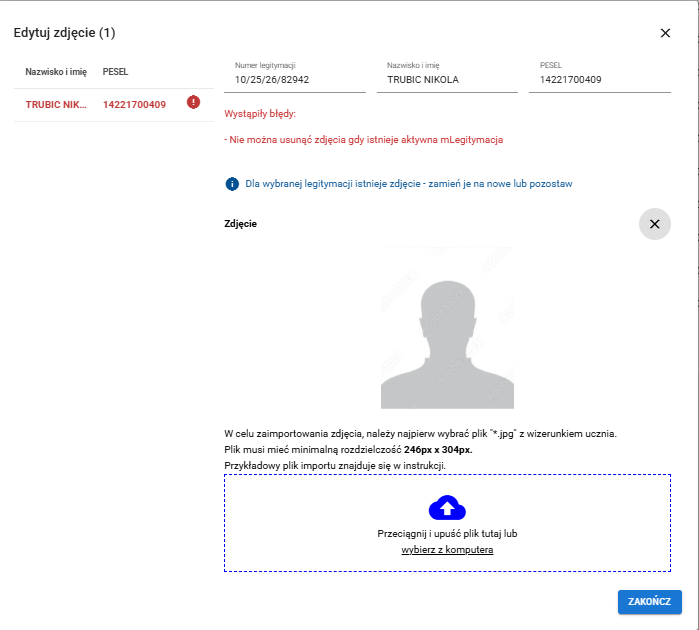Click the 'Nazwisko i imię' column header
The height and width of the screenshot is (630, 699).
pyautogui.click(x=57, y=72)
